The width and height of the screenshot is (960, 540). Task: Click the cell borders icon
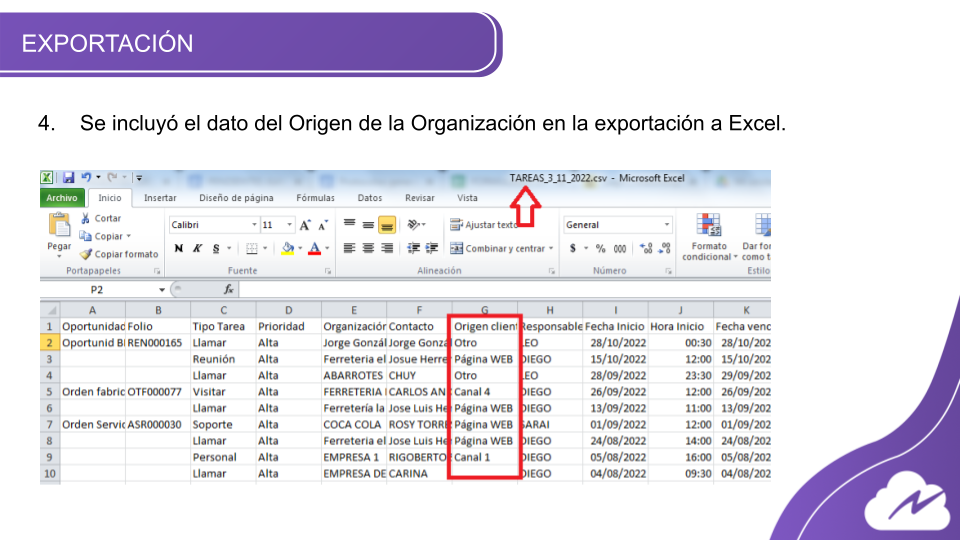coord(252,248)
